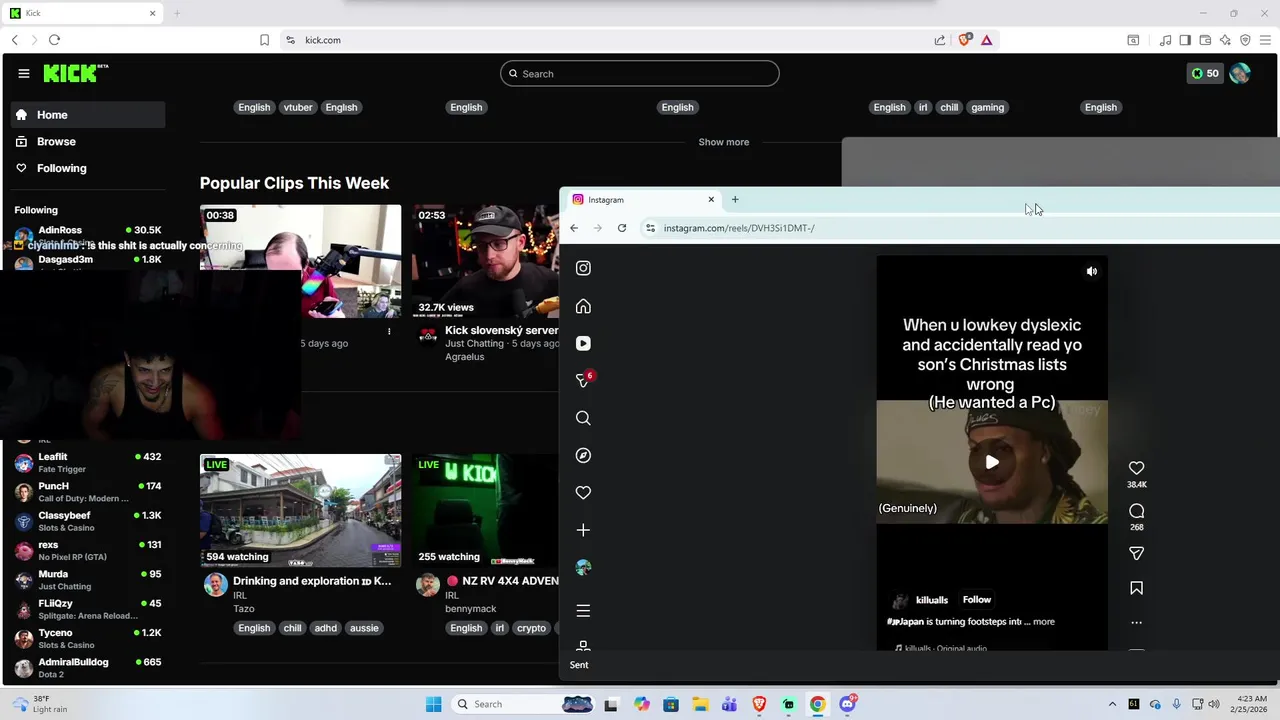Open Instagram More hamburger menu

point(583,611)
